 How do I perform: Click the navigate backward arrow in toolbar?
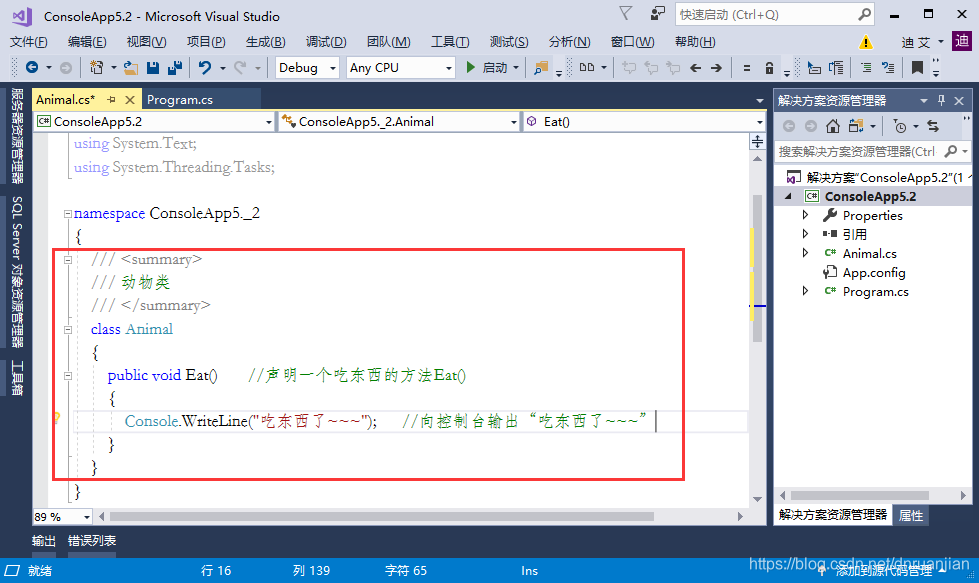tap(32, 67)
